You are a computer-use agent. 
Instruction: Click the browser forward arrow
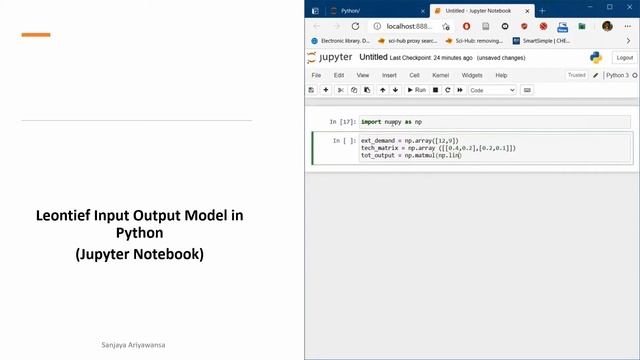point(336,26)
